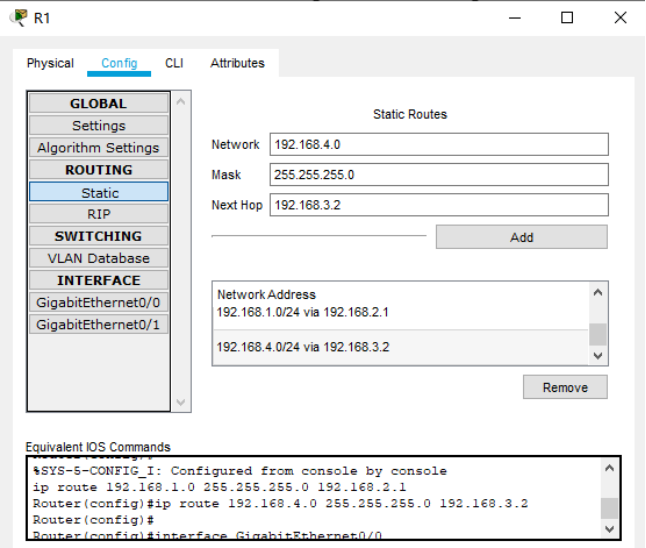Click the ip route 192.168.1.0 command line

pos(219,487)
